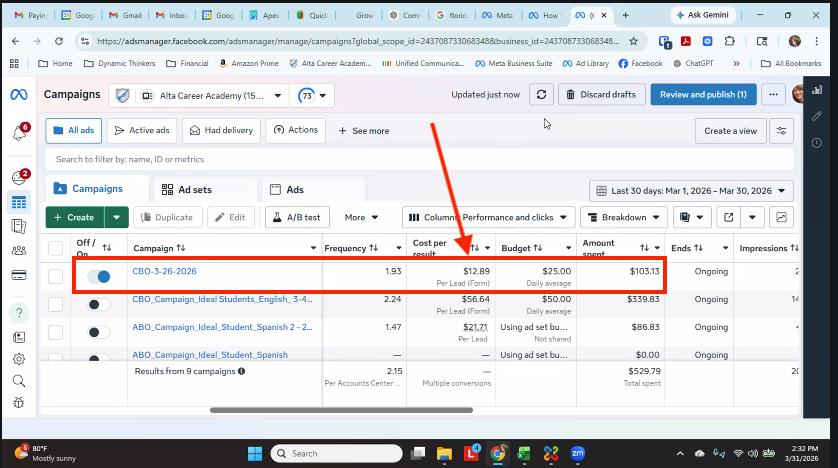Viewport: 838px width, 468px height.
Task: Click the bug report icon in the sidebar
Action: tap(19, 403)
